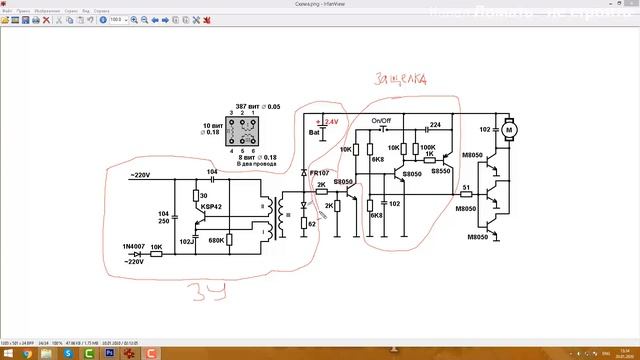Cut the selection with the scissors icon
The height and width of the screenshot is (360, 640).
coord(59,20)
